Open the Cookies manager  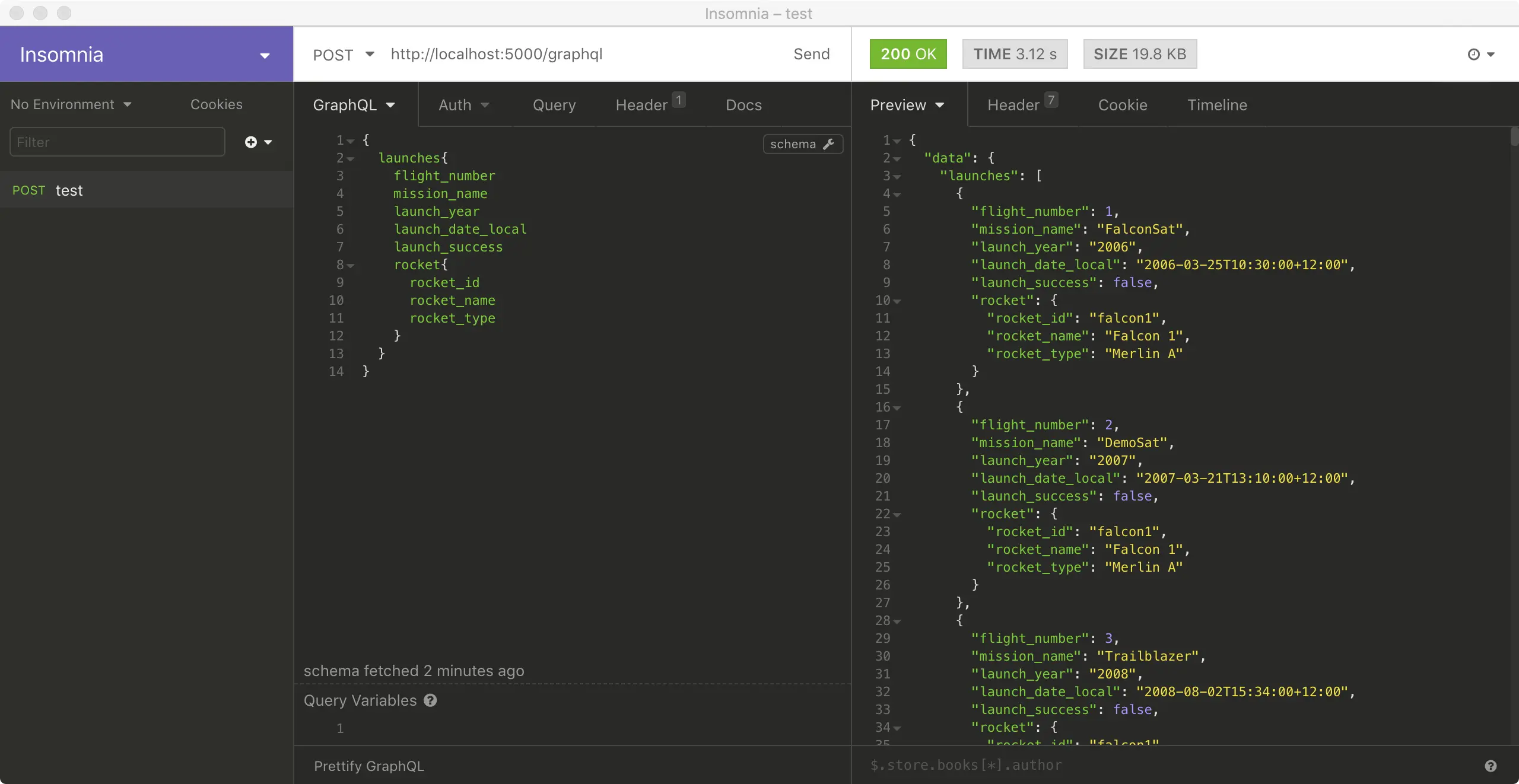click(x=216, y=104)
